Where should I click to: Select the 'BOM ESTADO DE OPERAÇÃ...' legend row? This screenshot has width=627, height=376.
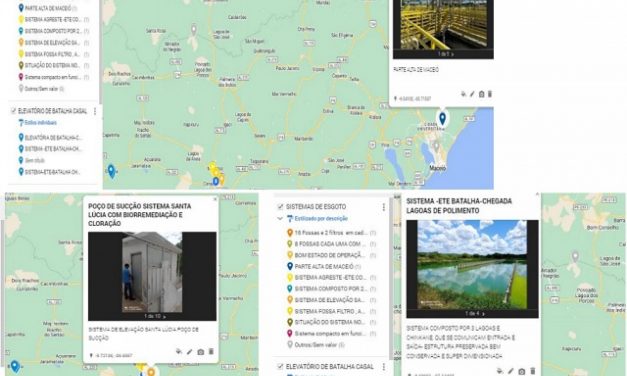(x=331, y=255)
